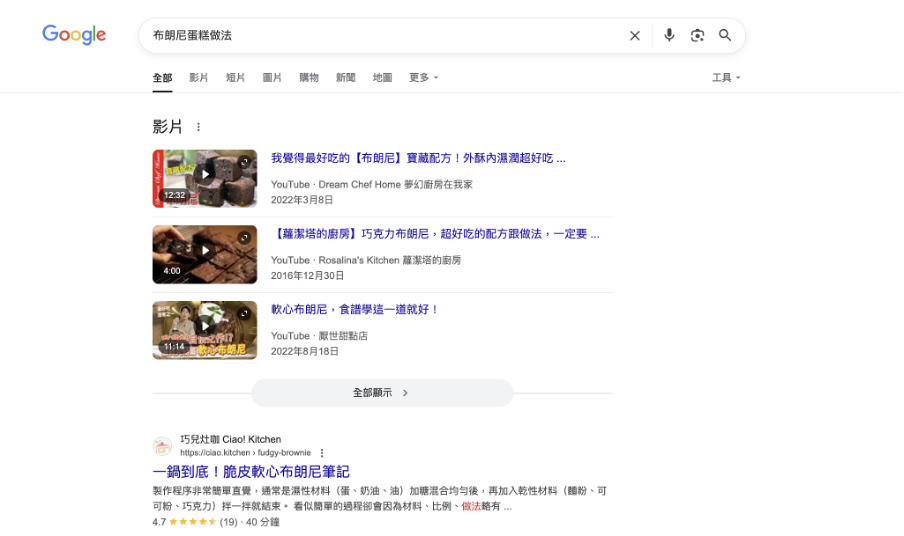Screen dimensions: 904x536
Task: Click the magnifying glass search button
Action: click(725, 35)
